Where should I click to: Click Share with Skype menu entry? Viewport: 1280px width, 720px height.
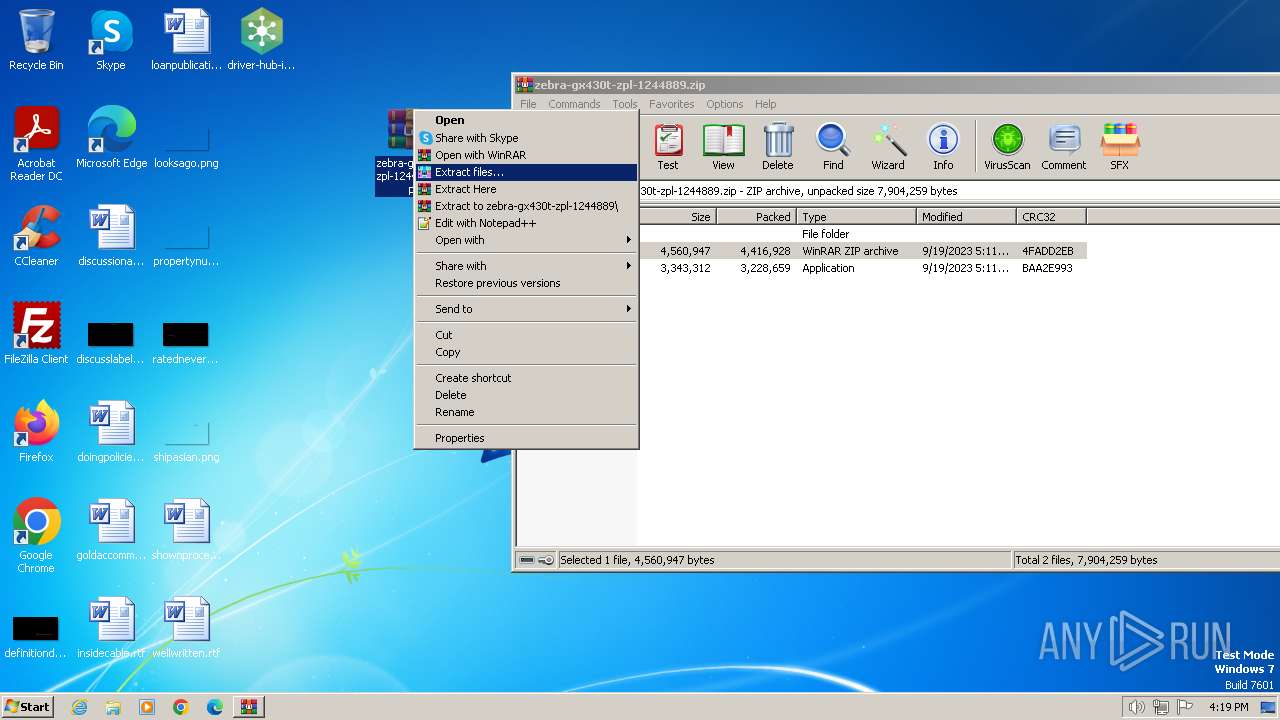526,138
